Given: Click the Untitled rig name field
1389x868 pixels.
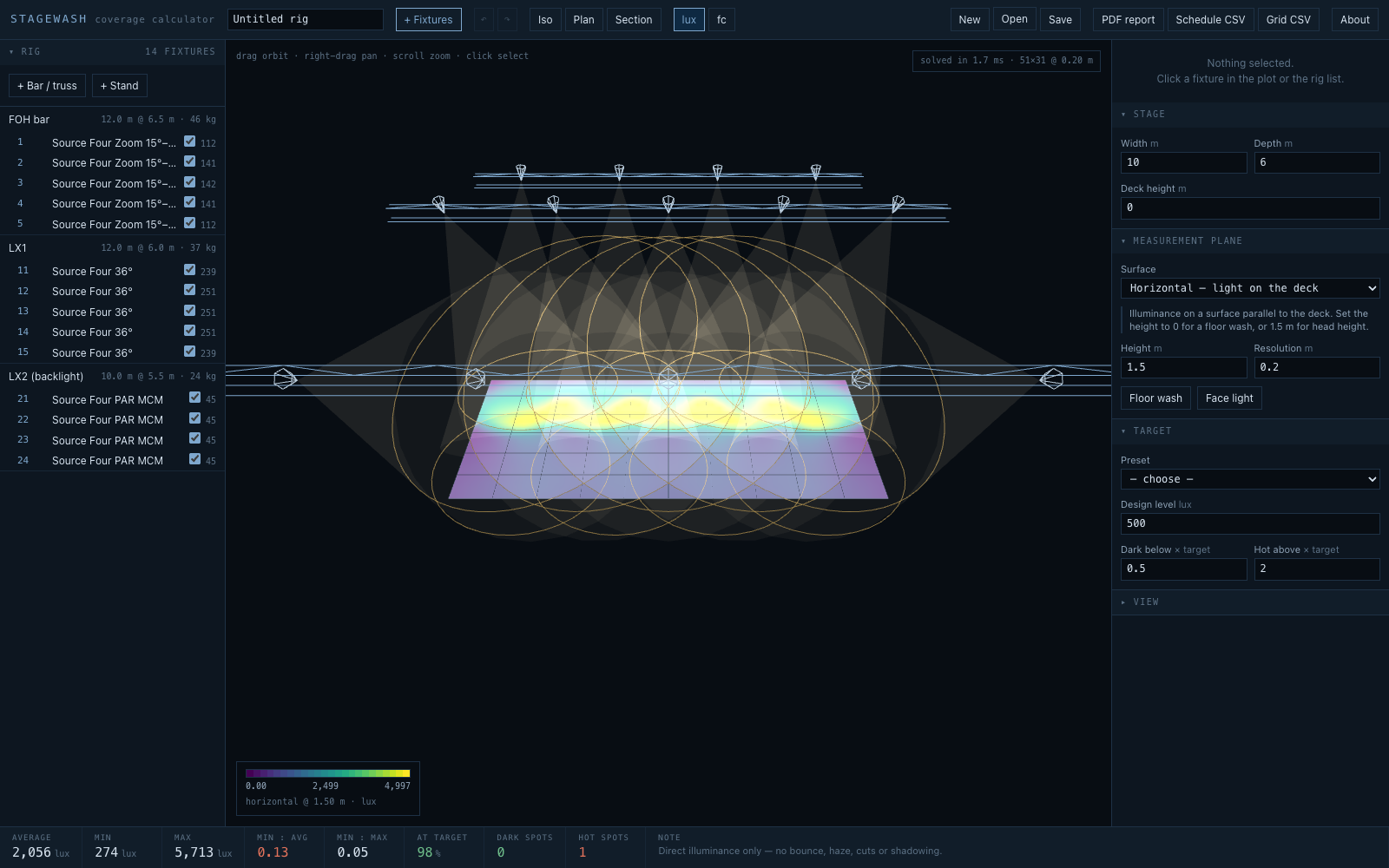Looking at the screenshot, I should click(306, 19).
